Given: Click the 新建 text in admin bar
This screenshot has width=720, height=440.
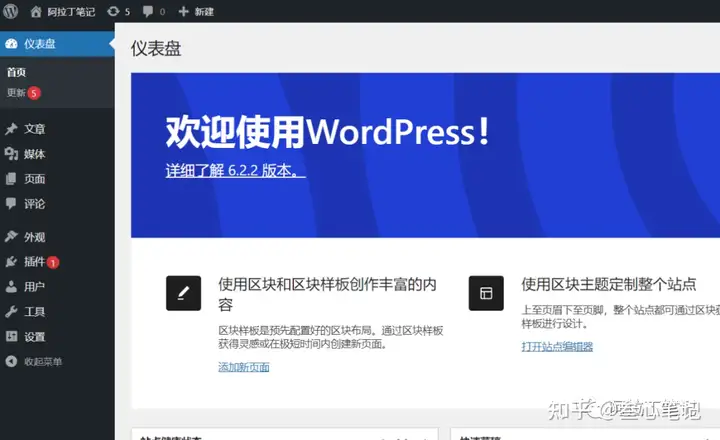Looking at the screenshot, I should click(x=204, y=11).
